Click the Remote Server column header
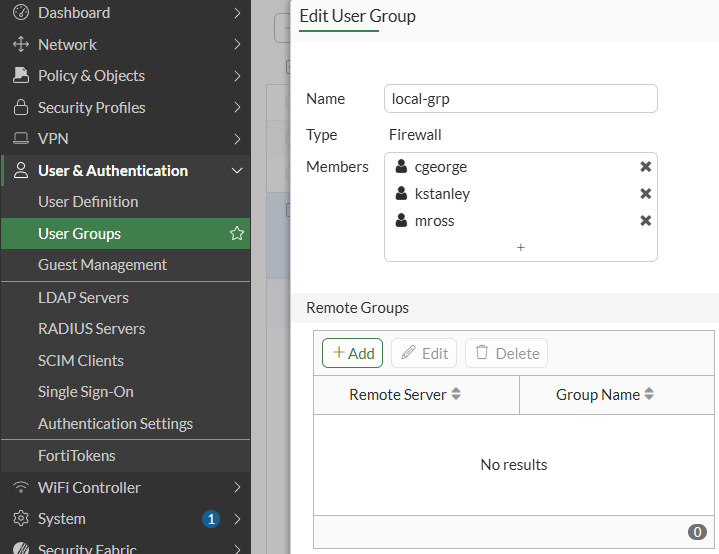This screenshot has width=719, height=554. (416, 395)
